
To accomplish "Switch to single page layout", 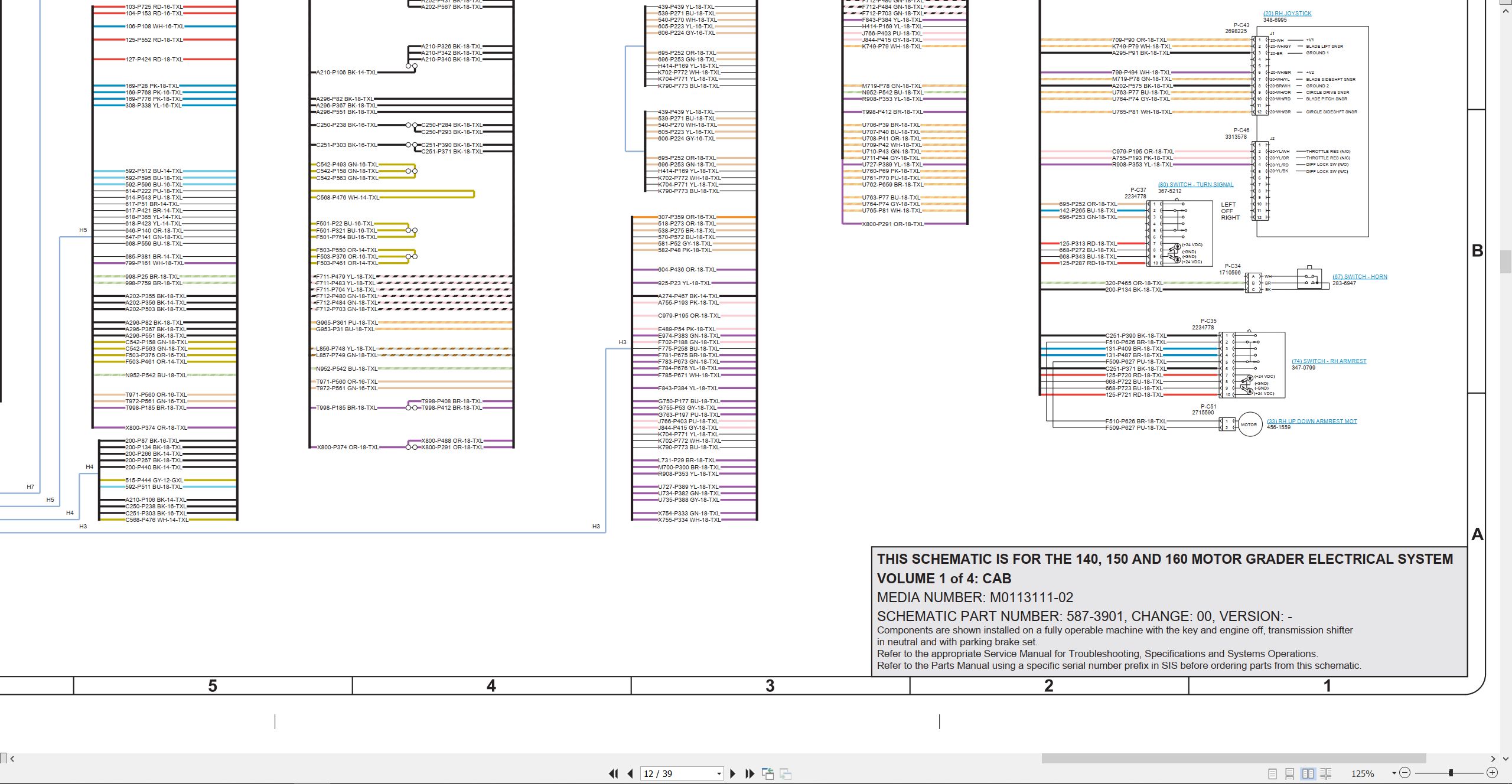I will [x=1272, y=773].
